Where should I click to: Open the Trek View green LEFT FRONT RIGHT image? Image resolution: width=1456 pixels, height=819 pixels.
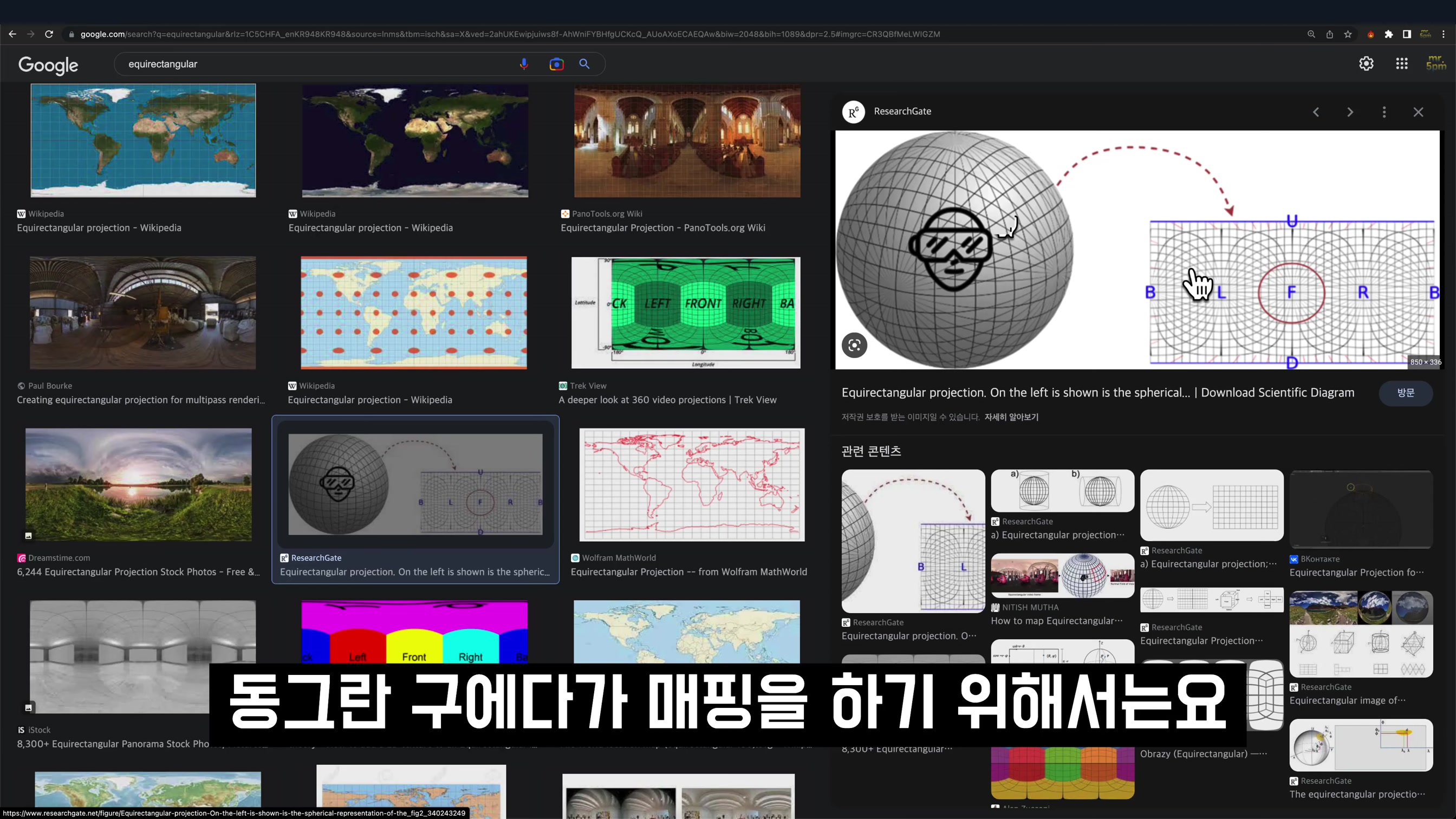686,313
